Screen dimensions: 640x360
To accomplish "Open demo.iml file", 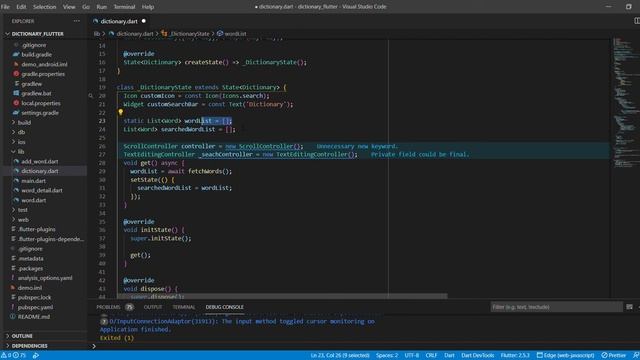I will (29, 288).
